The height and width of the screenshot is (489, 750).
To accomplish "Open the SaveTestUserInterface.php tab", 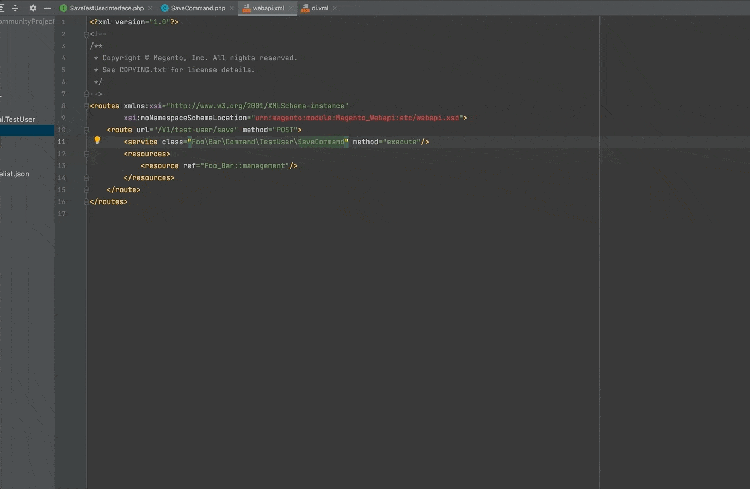I will point(105,7).
